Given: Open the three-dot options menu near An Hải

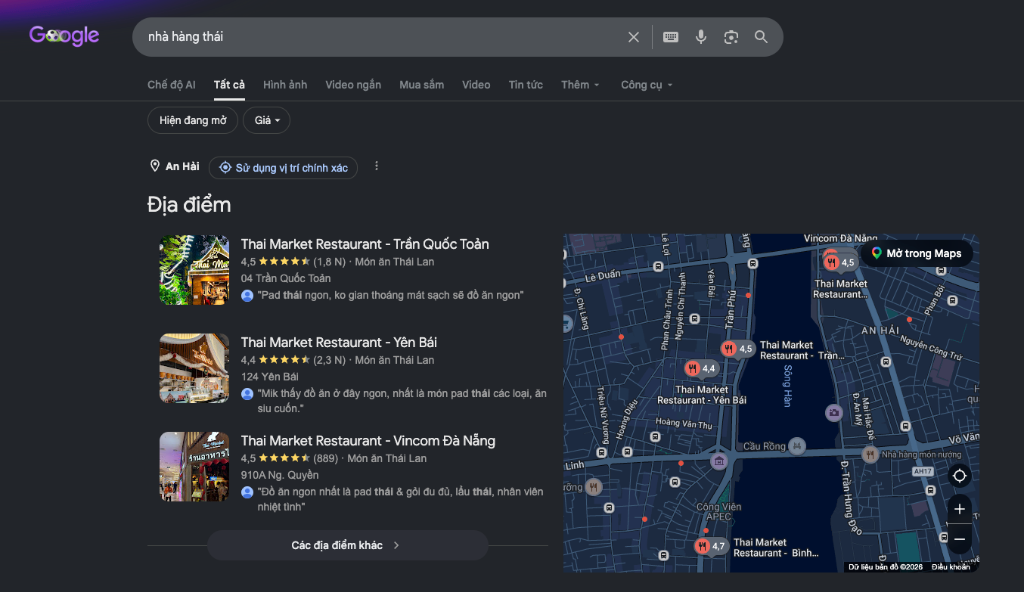Looking at the screenshot, I should [376, 166].
